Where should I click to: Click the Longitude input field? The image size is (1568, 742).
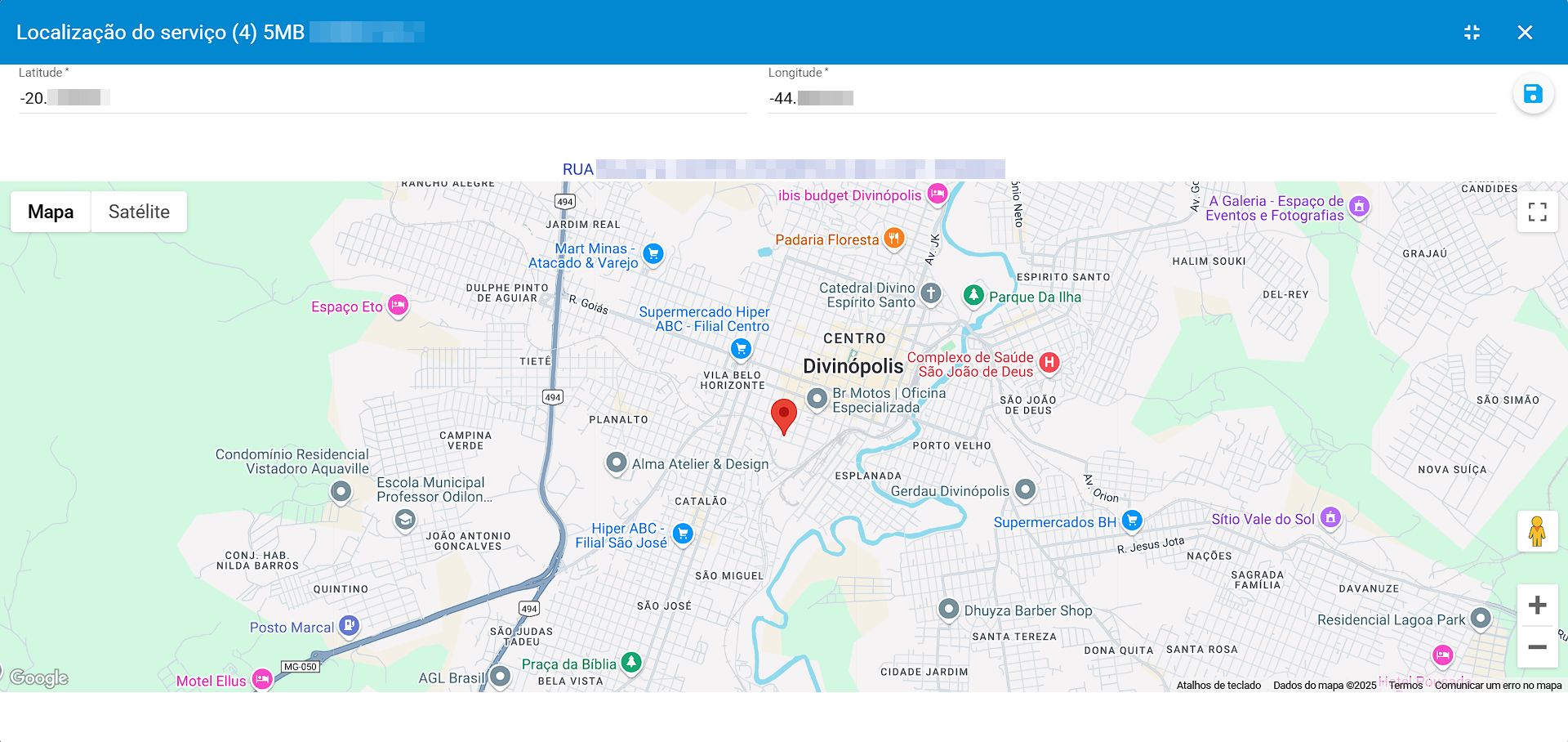1132,98
